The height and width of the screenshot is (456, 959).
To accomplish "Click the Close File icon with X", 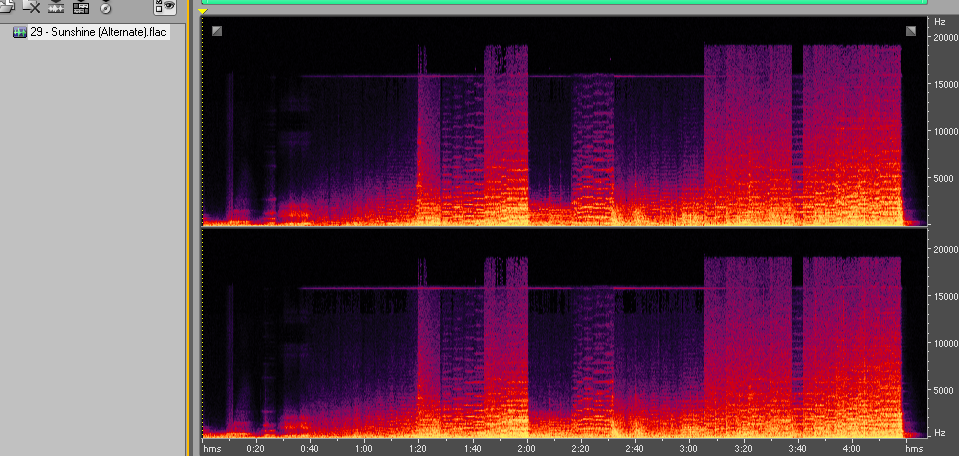I will pyautogui.click(x=31, y=7).
